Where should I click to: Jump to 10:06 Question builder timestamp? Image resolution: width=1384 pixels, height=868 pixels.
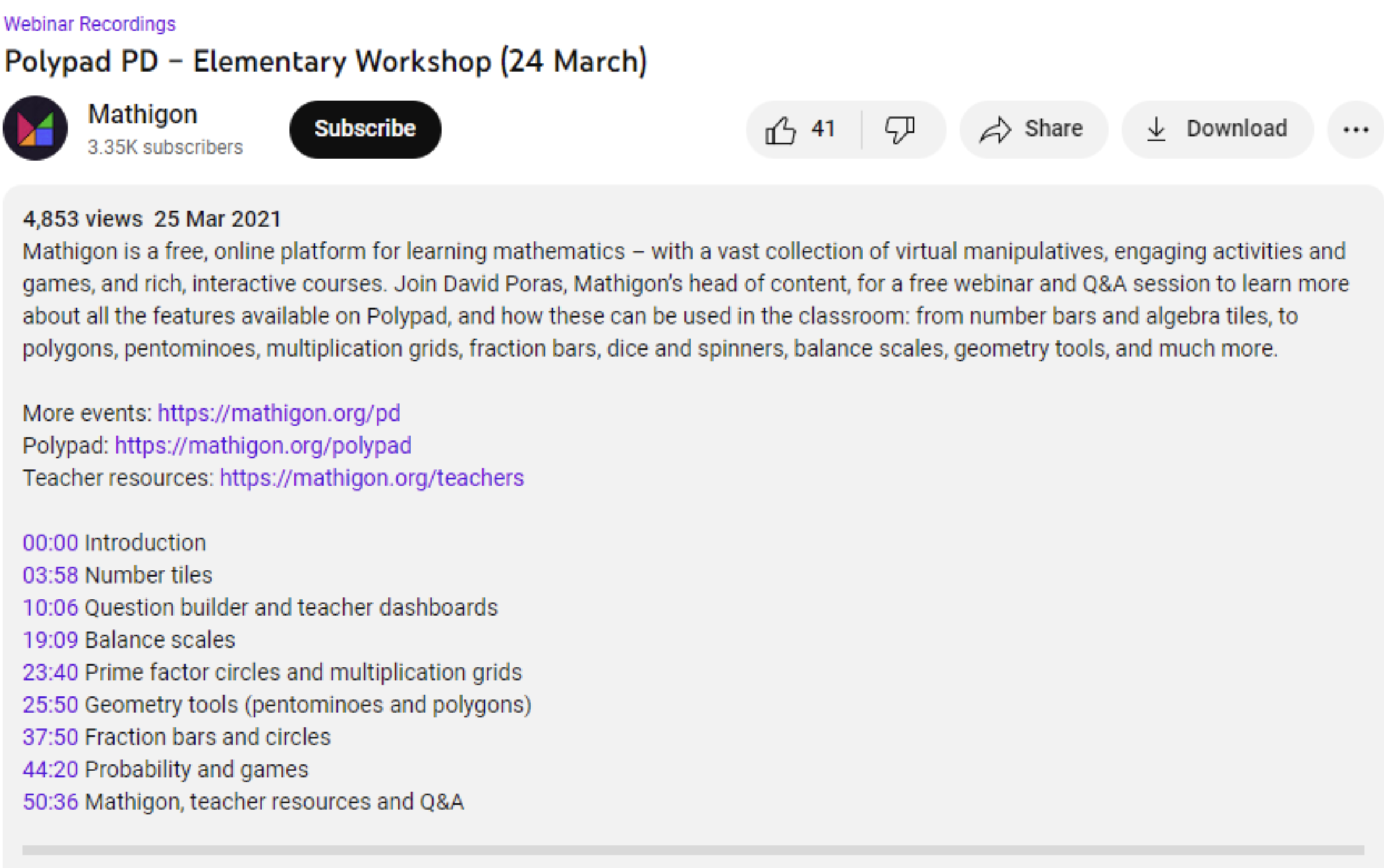pos(50,607)
